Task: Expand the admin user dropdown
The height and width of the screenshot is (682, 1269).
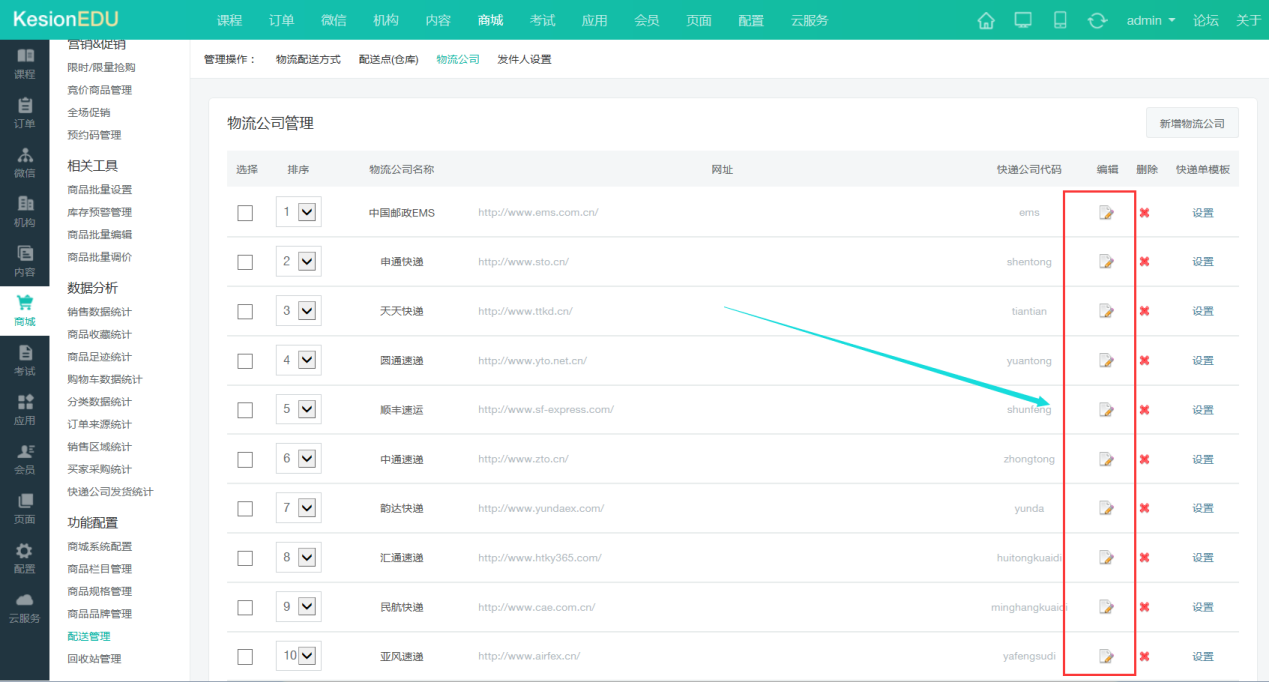Action: click(1151, 20)
